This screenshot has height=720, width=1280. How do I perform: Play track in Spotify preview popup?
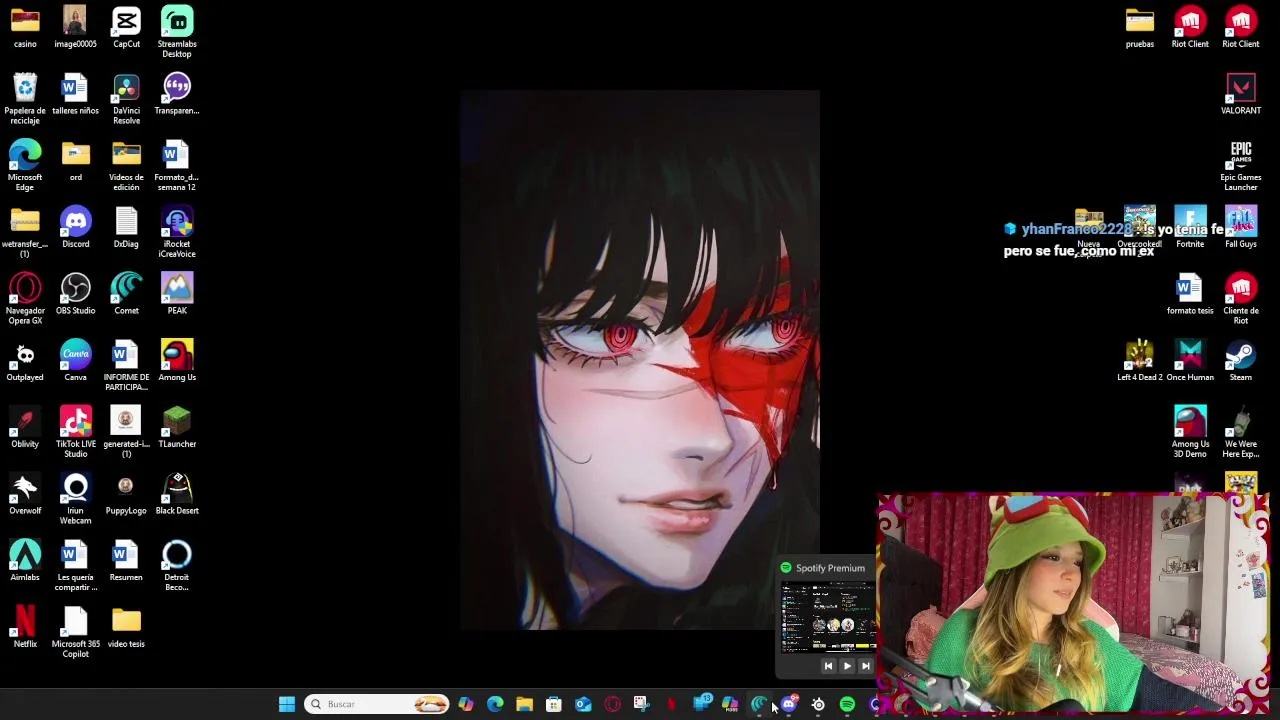pos(847,666)
